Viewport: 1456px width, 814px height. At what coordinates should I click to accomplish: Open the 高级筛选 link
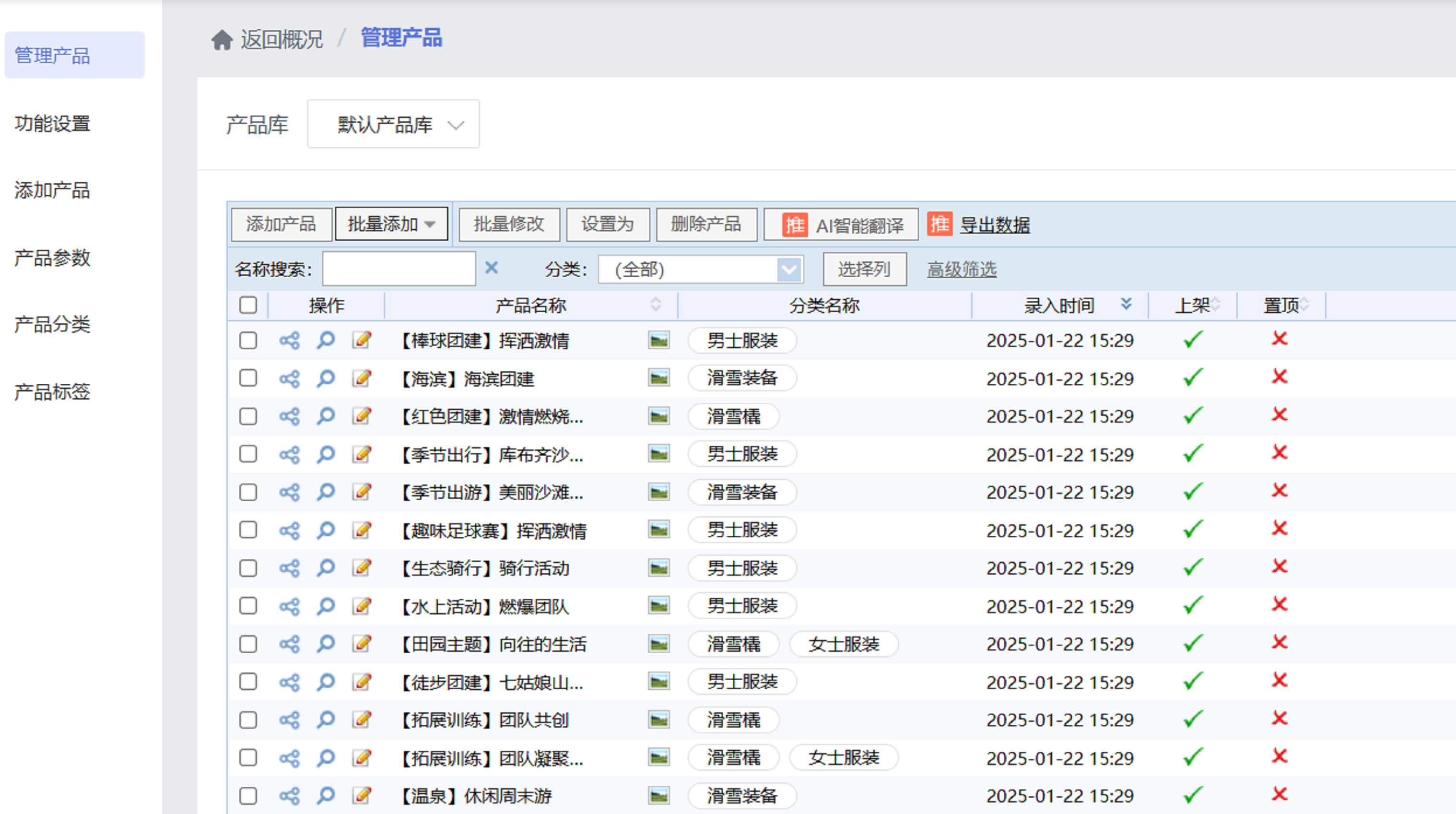(x=962, y=270)
